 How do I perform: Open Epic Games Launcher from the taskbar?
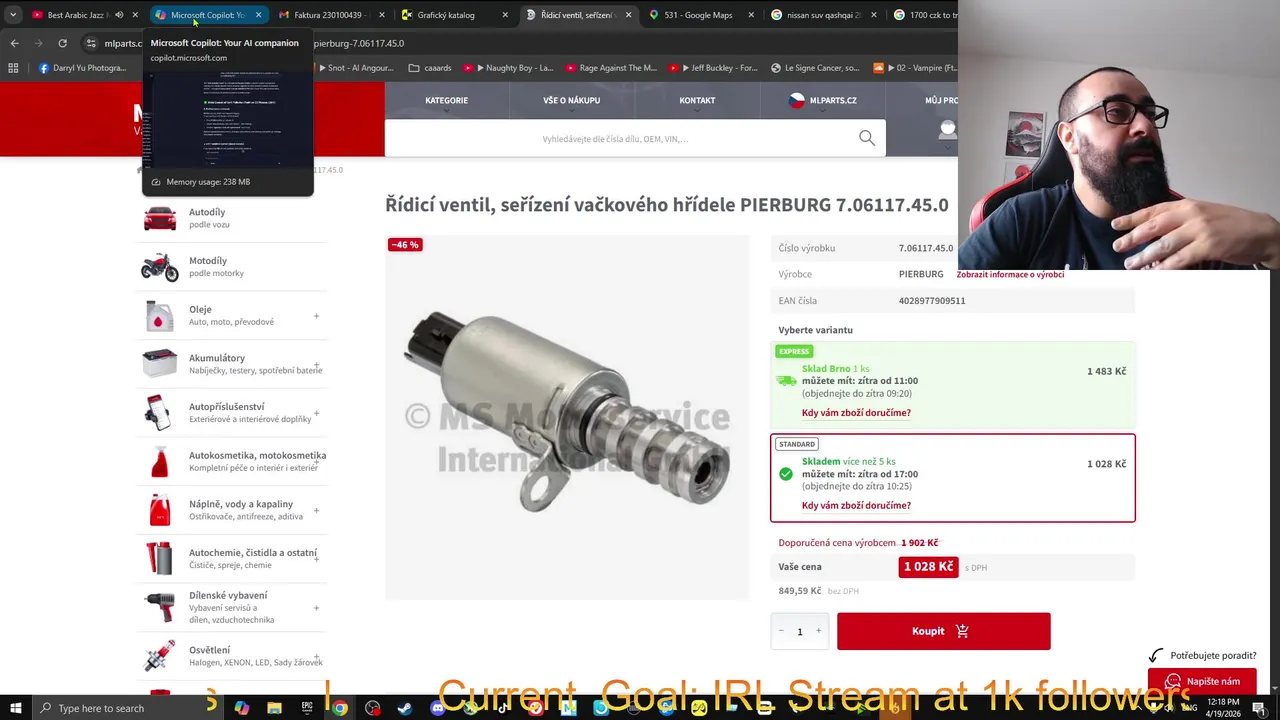click(x=307, y=708)
